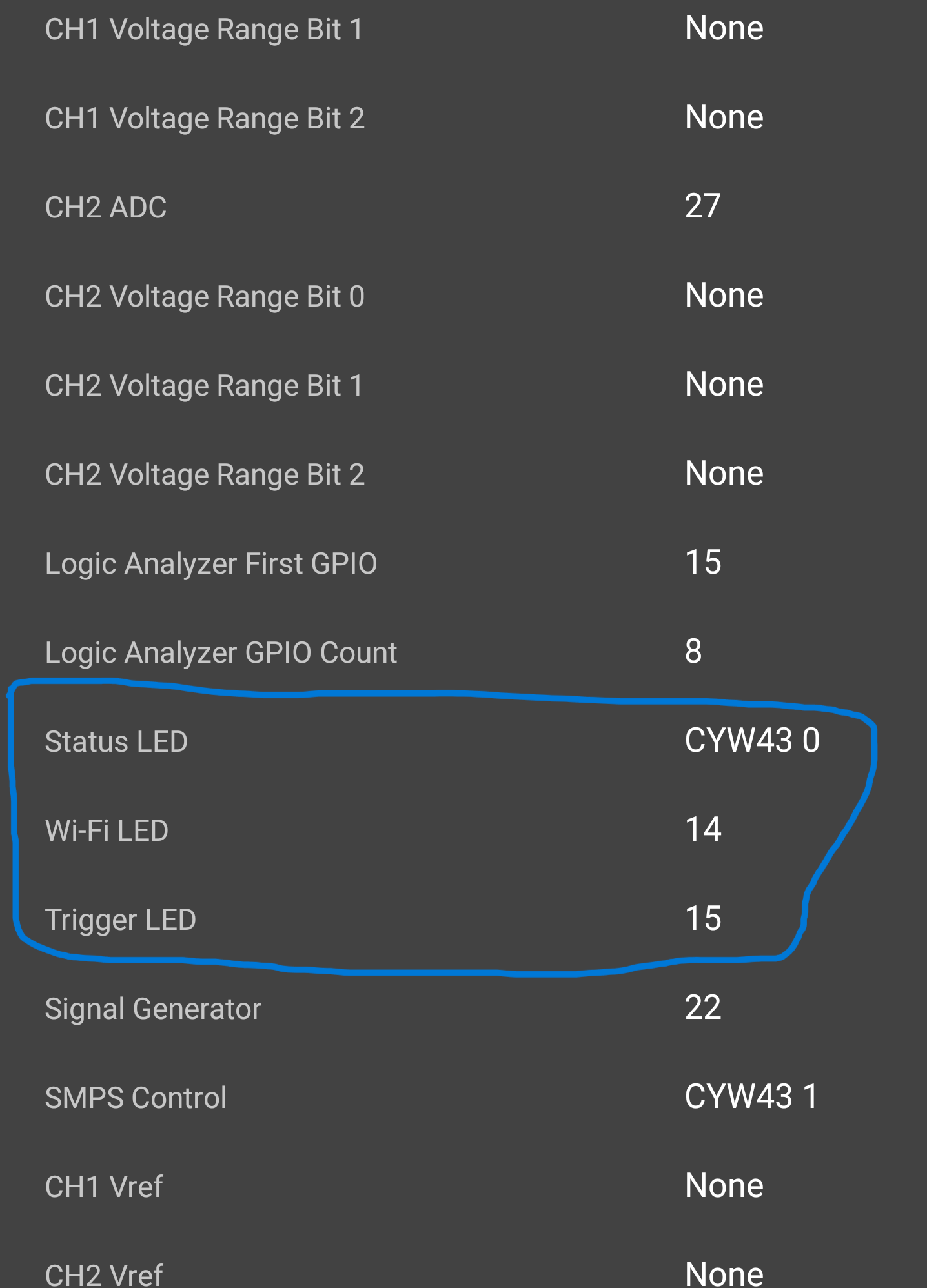The height and width of the screenshot is (1288, 927).
Task: Change Status LED value CYW43 0
Action: click(752, 741)
